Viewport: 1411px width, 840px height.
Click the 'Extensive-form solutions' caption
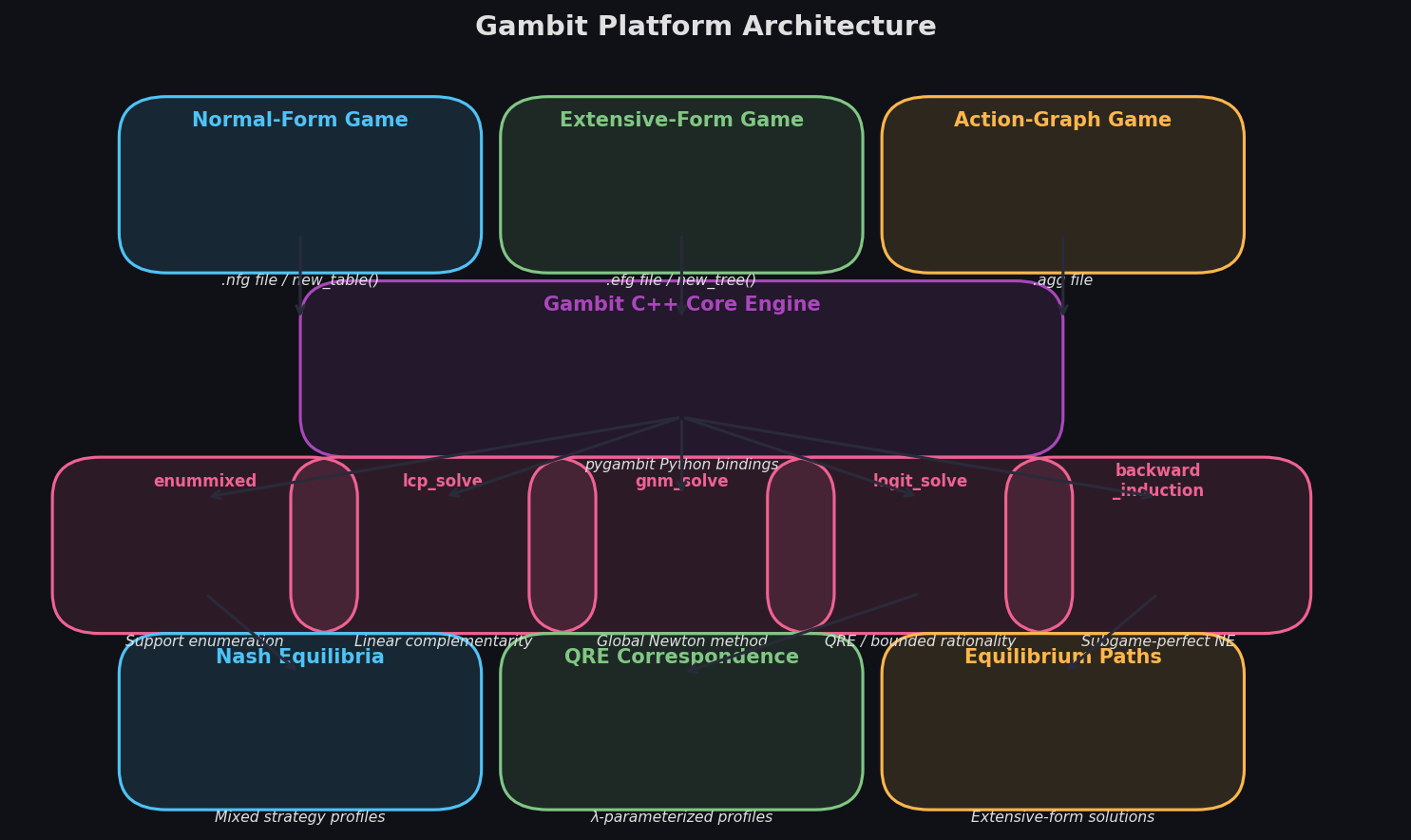point(1062,817)
